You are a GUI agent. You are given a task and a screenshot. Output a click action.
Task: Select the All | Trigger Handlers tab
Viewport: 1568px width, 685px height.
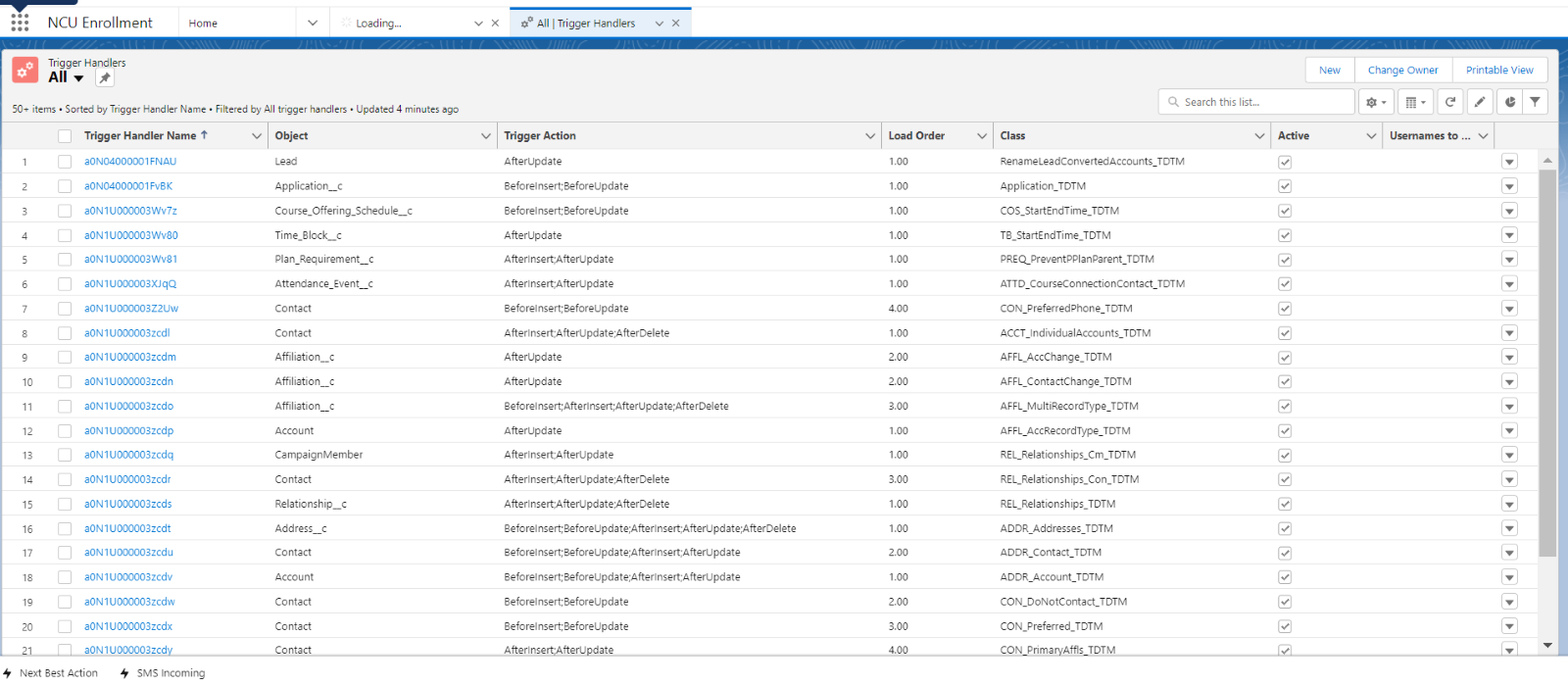585,24
